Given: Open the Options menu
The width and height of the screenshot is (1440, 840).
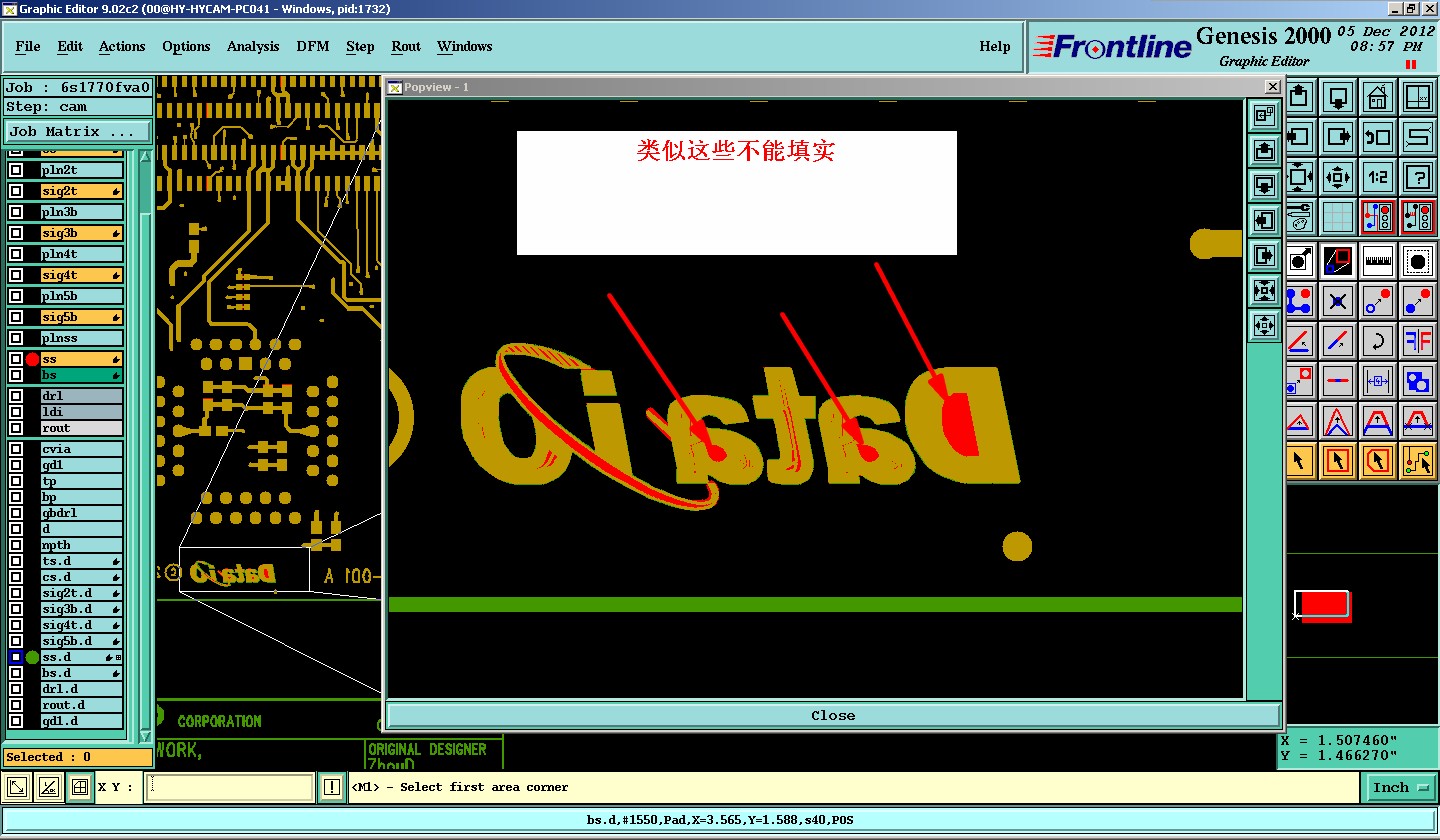Looking at the screenshot, I should pos(186,46).
